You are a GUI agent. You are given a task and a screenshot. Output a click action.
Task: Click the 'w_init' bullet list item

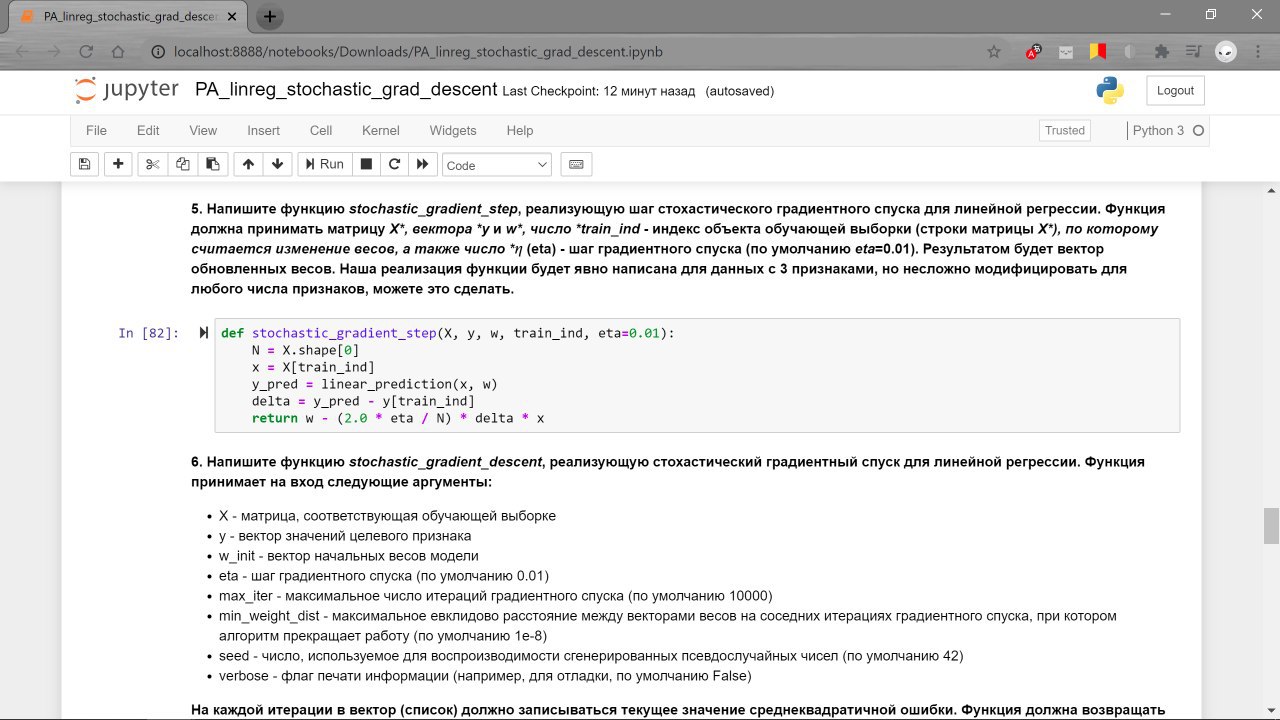(349, 556)
